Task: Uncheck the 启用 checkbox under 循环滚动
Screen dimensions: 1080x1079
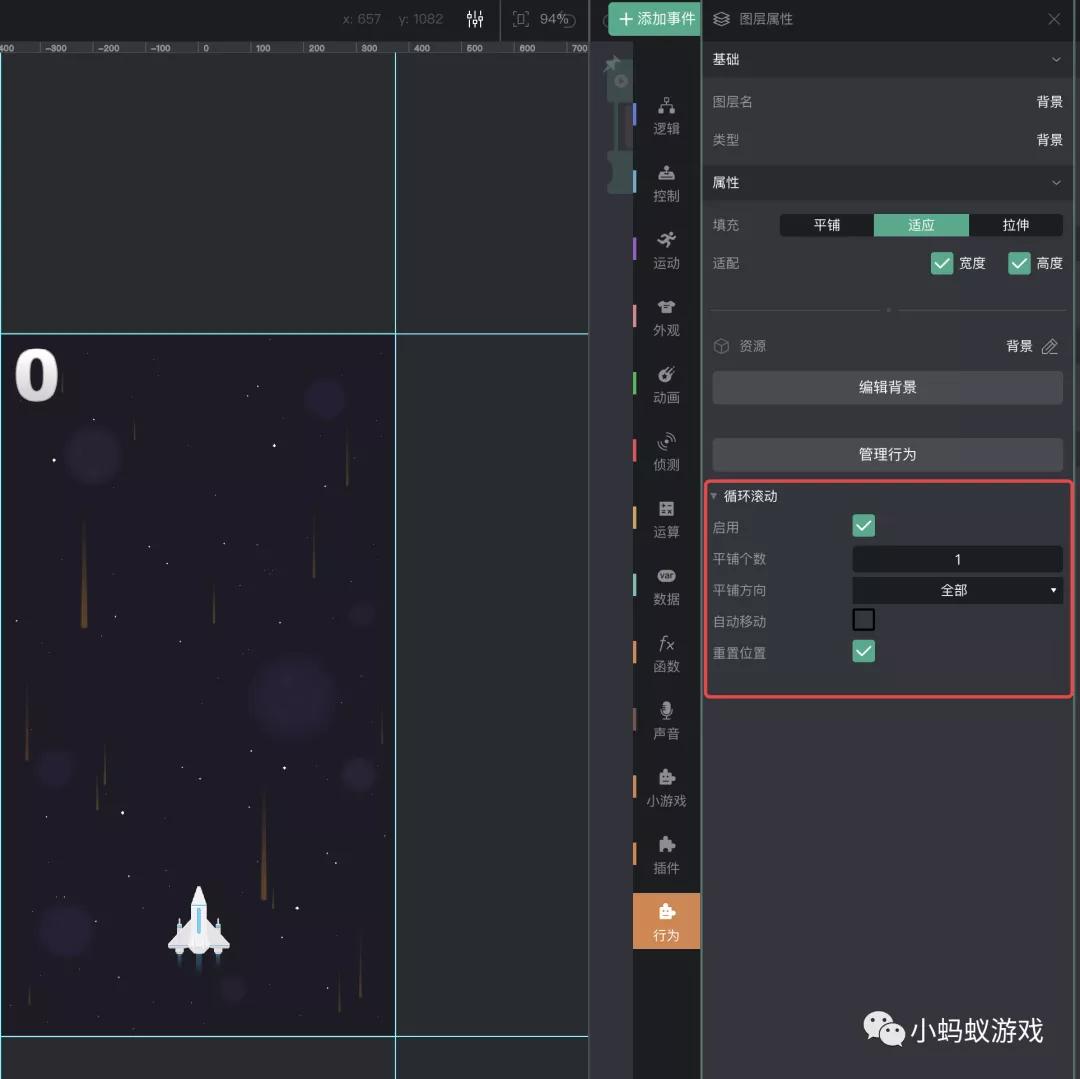Action: pos(862,525)
